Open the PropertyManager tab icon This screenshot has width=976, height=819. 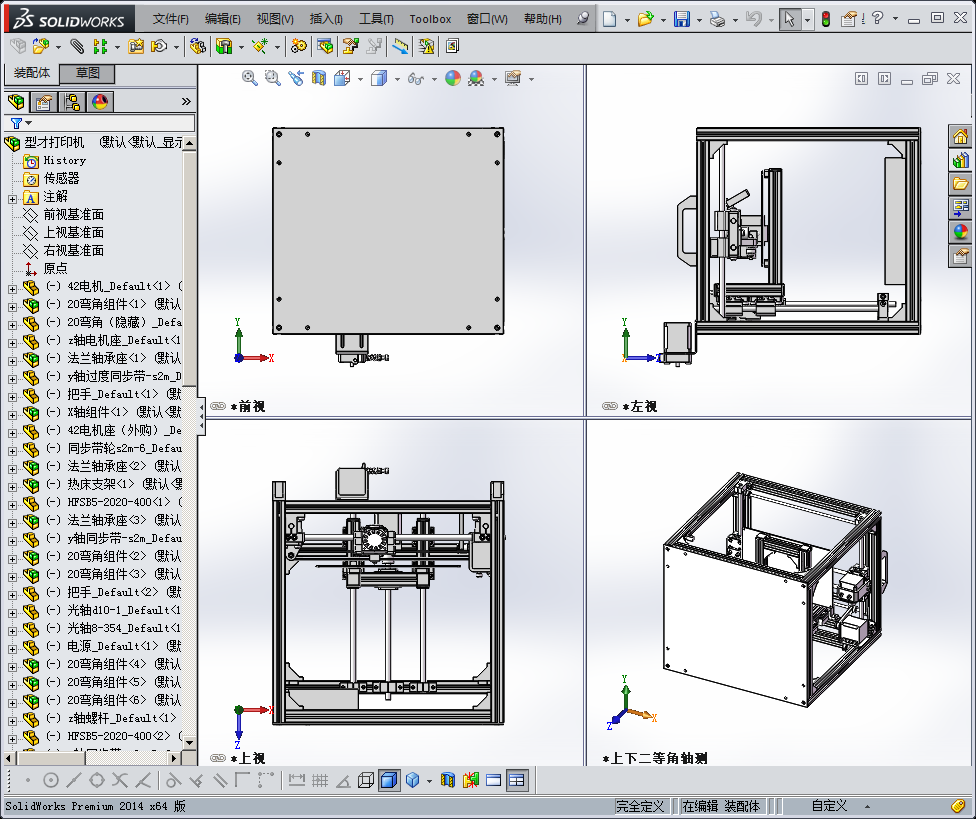coord(44,101)
